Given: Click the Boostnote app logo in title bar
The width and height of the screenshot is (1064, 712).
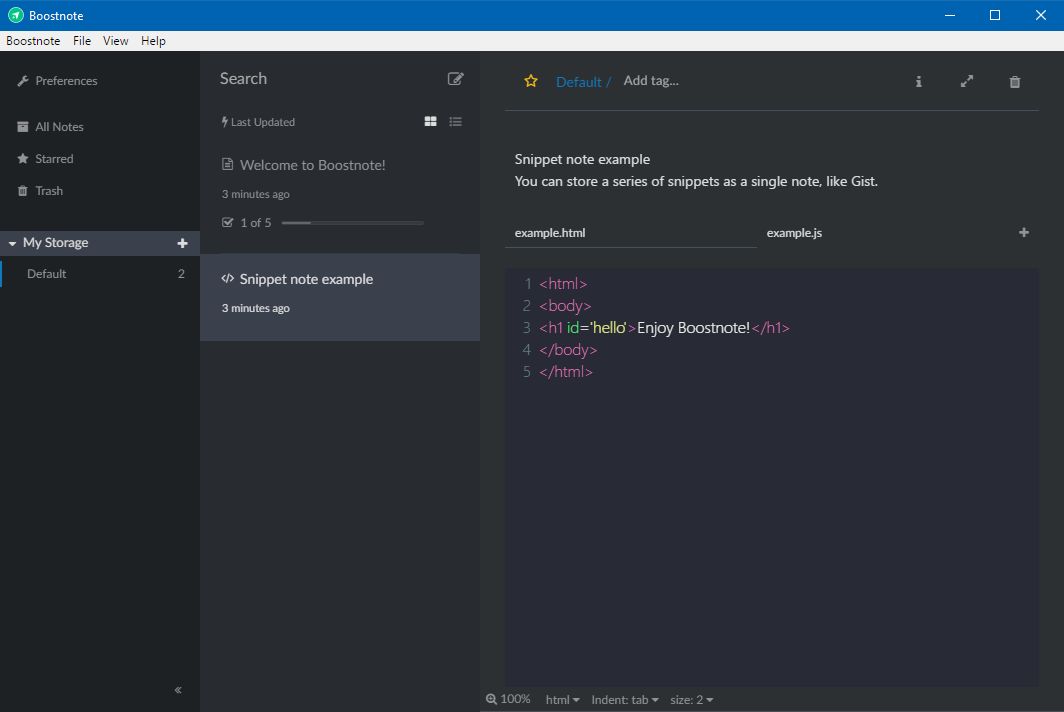Looking at the screenshot, I should (16, 15).
